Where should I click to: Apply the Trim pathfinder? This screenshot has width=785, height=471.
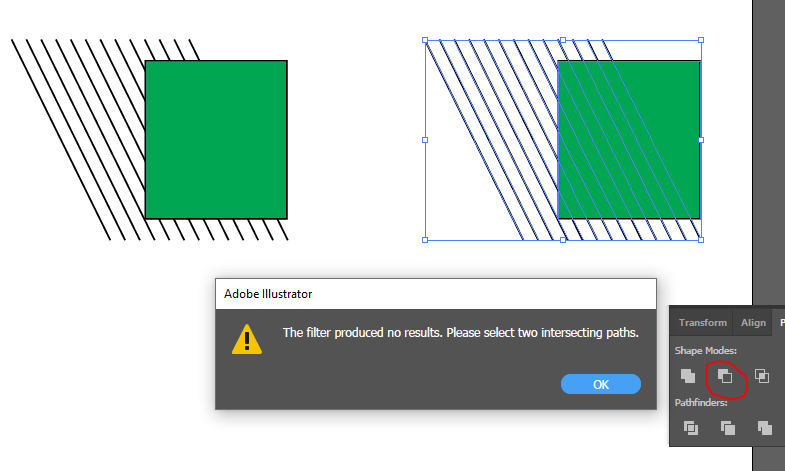click(727, 428)
